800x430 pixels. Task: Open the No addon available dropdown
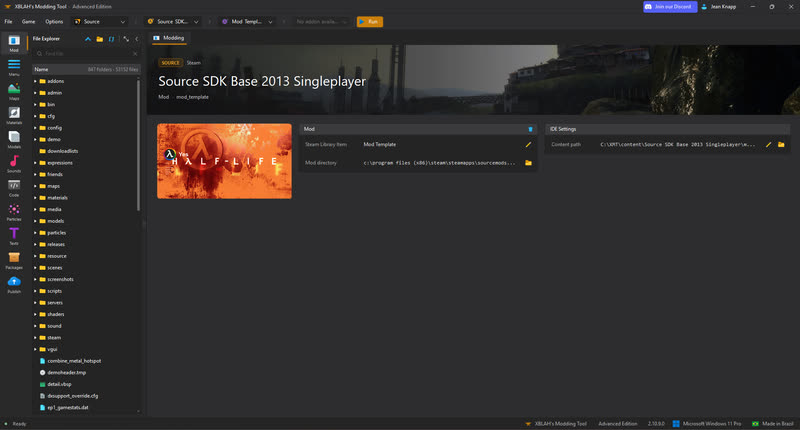322,21
